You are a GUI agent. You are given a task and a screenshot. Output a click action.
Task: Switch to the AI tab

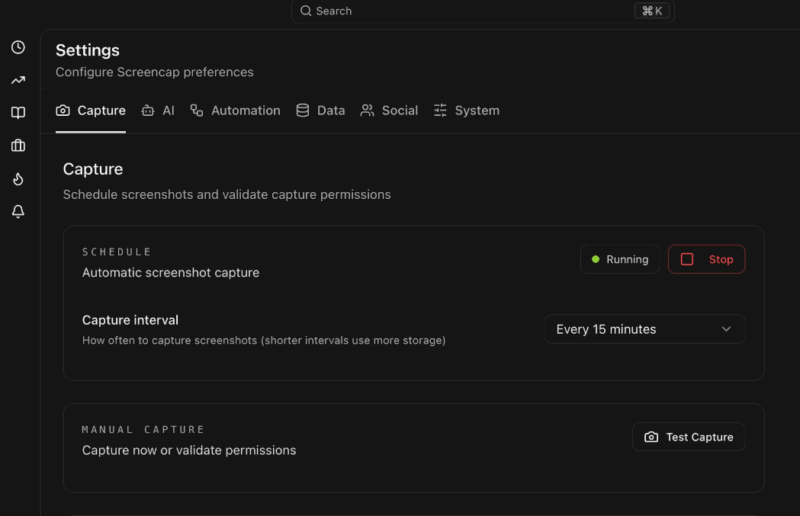pyautogui.click(x=158, y=111)
